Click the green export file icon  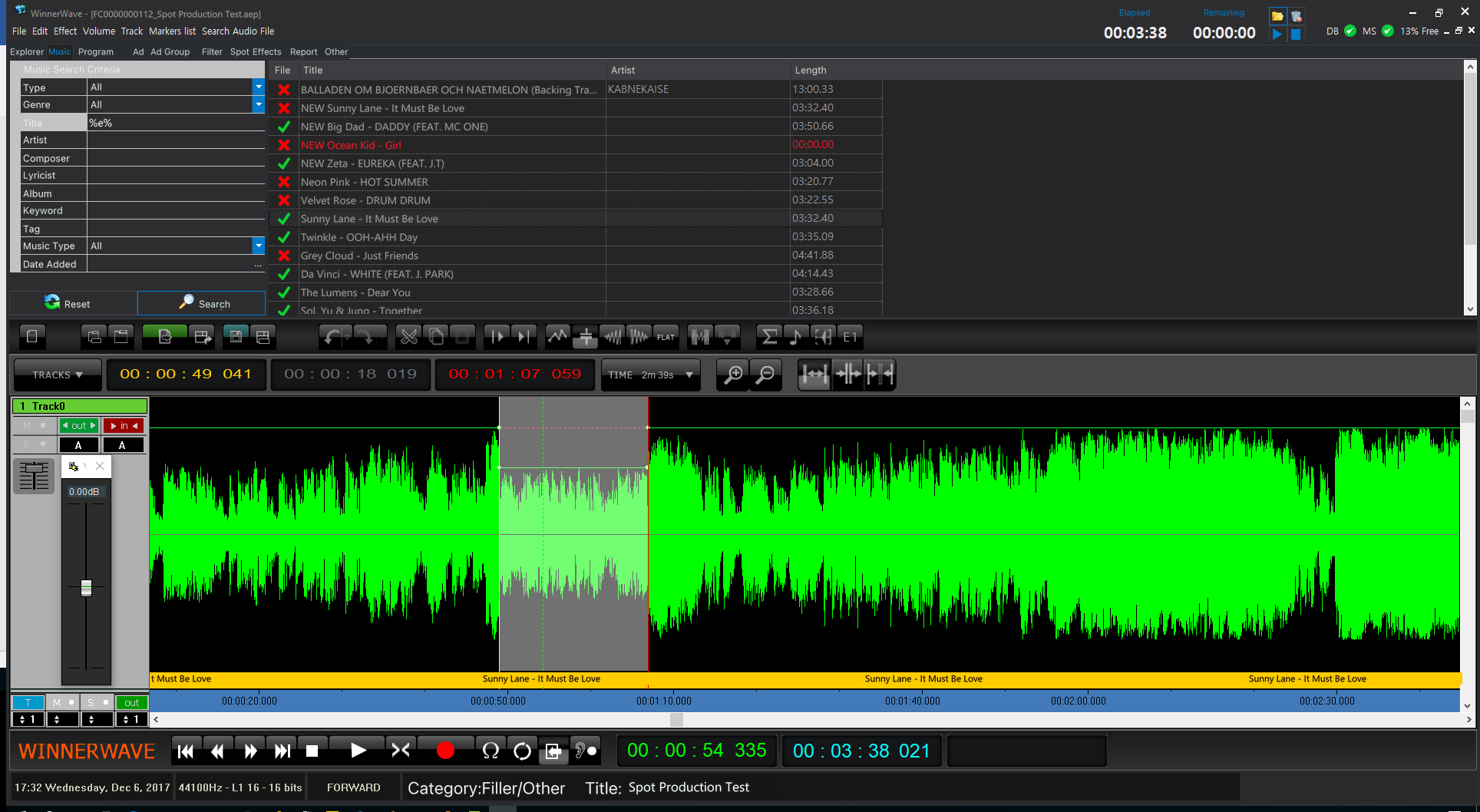(x=164, y=336)
